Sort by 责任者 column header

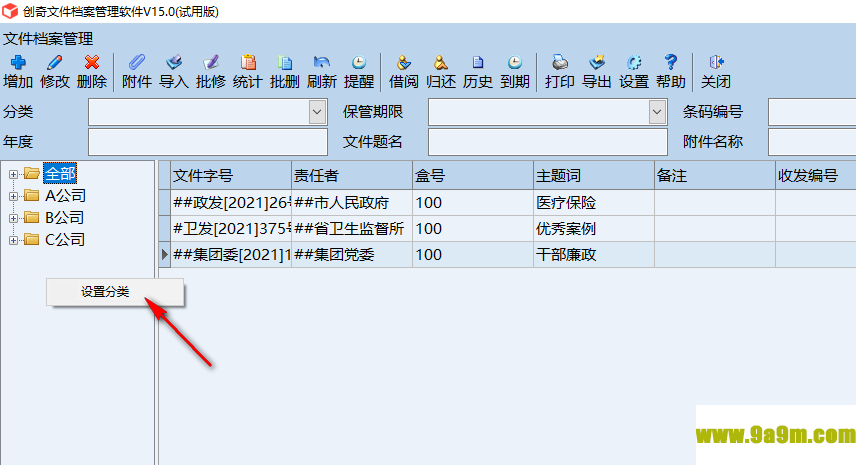[x=352, y=175]
